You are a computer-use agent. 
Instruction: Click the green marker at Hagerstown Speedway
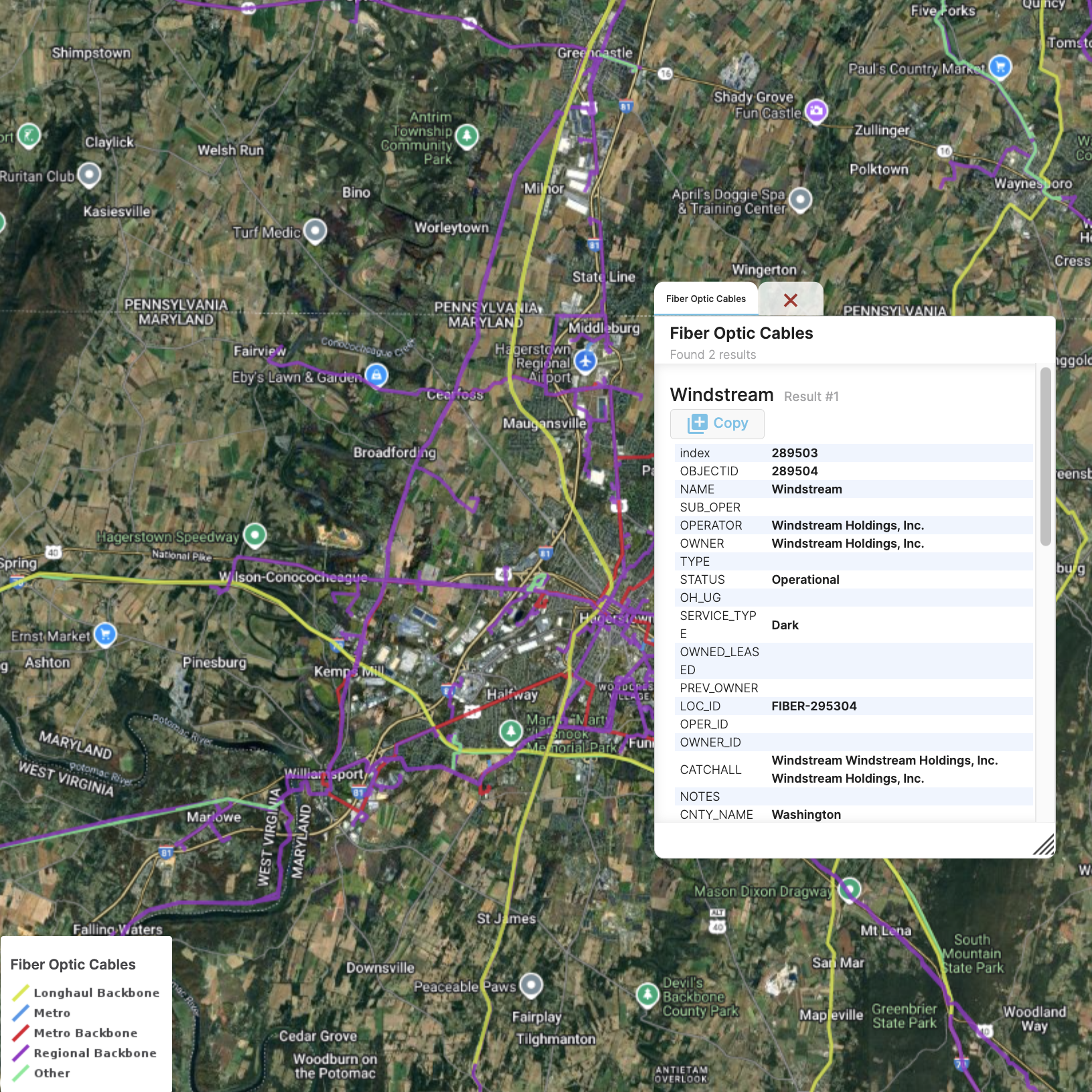254,535
